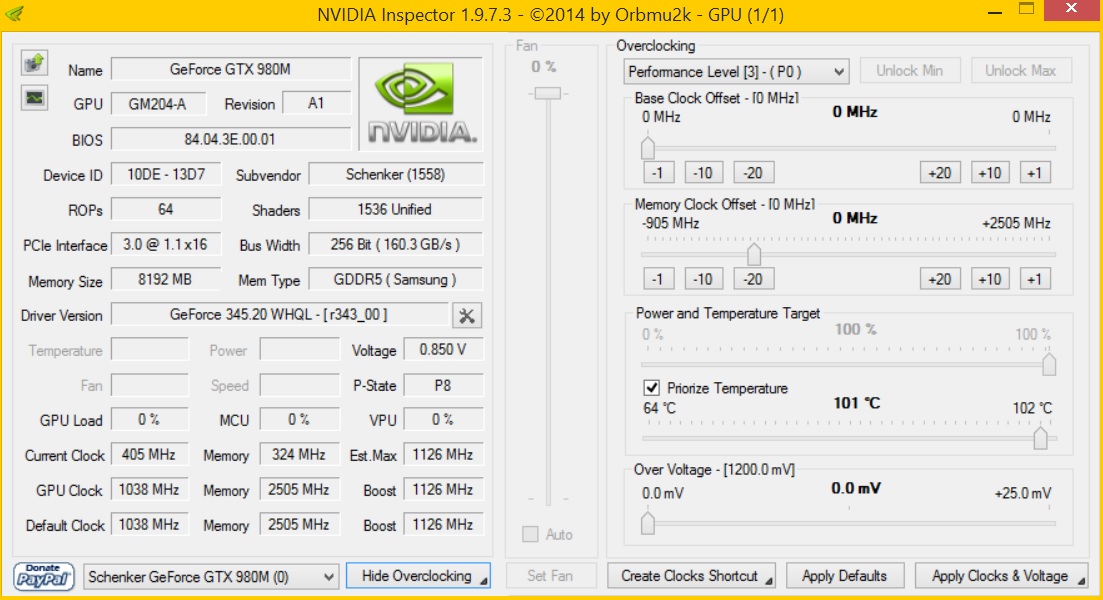Click the Driver Version field
The image size is (1103, 600).
point(279,314)
